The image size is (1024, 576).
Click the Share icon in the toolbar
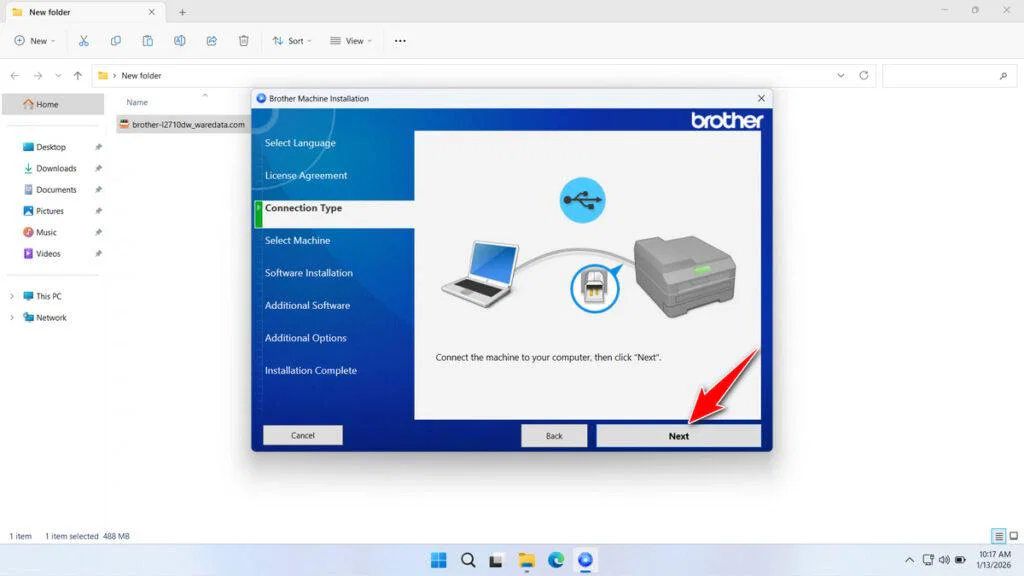click(x=211, y=40)
